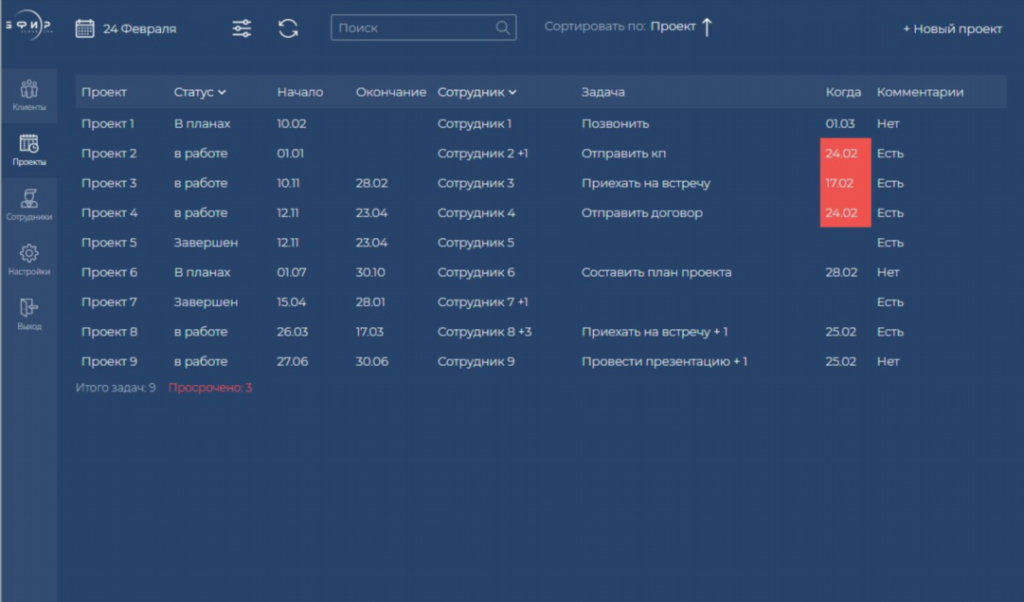Click Сотрудник 7 +1 cell

pos(483,302)
